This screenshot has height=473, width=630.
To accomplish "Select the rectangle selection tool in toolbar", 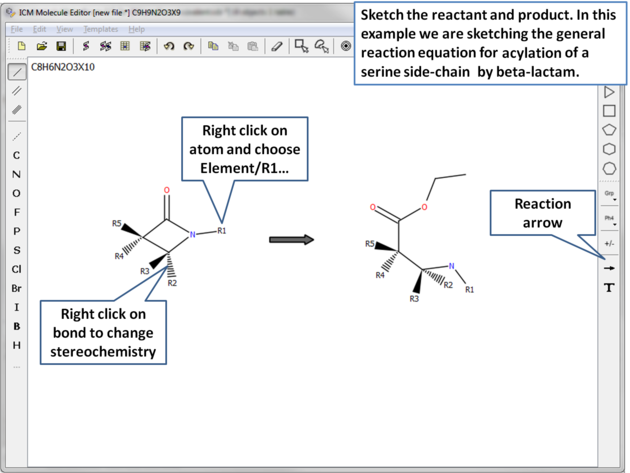I will pos(301,46).
